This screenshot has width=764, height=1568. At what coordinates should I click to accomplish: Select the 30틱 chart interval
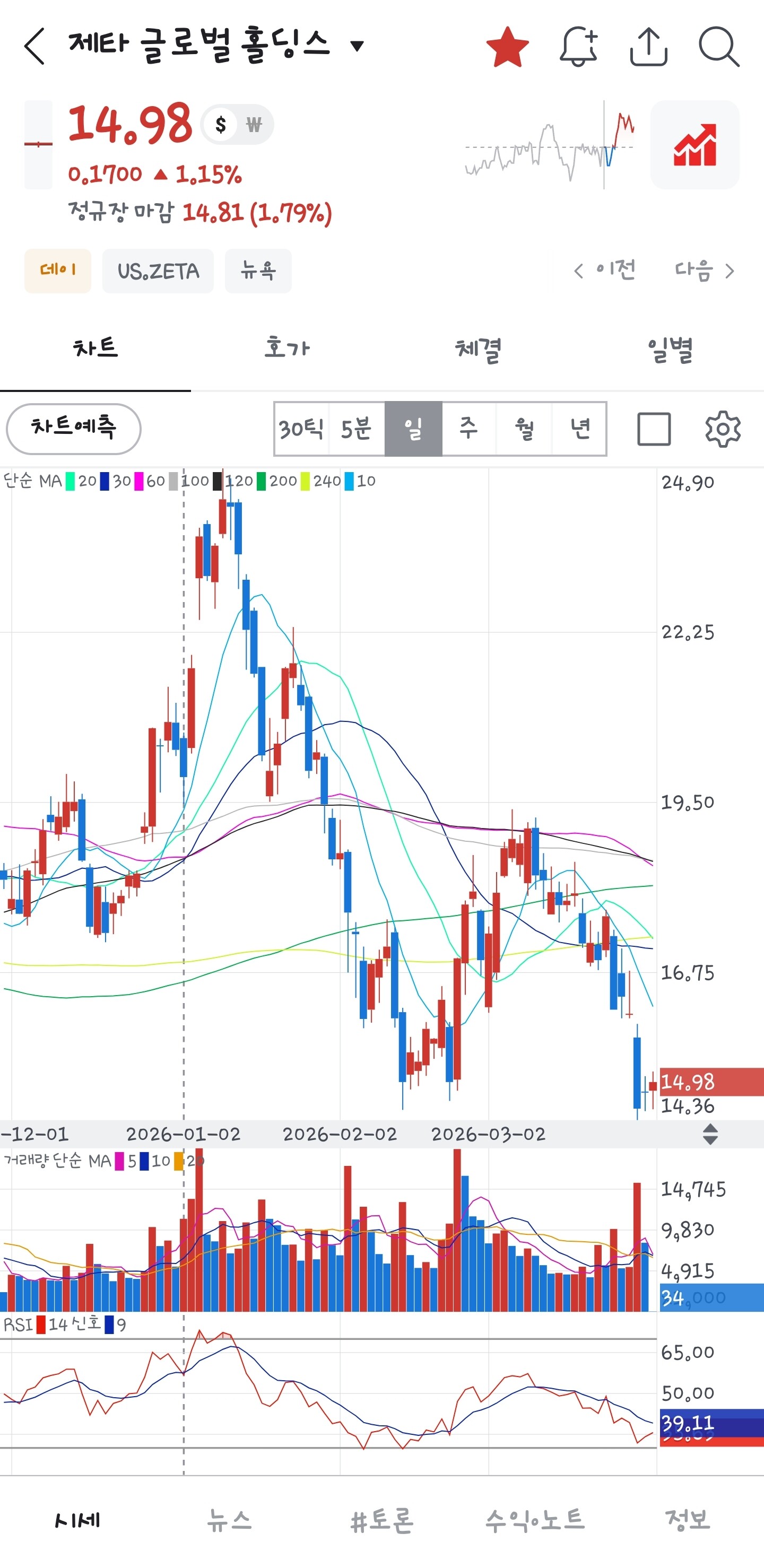(x=301, y=429)
